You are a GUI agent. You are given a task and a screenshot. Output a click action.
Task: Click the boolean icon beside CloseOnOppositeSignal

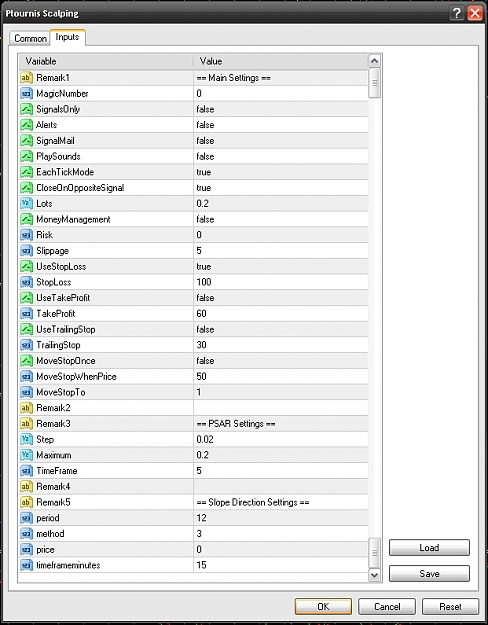click(26, 188)
